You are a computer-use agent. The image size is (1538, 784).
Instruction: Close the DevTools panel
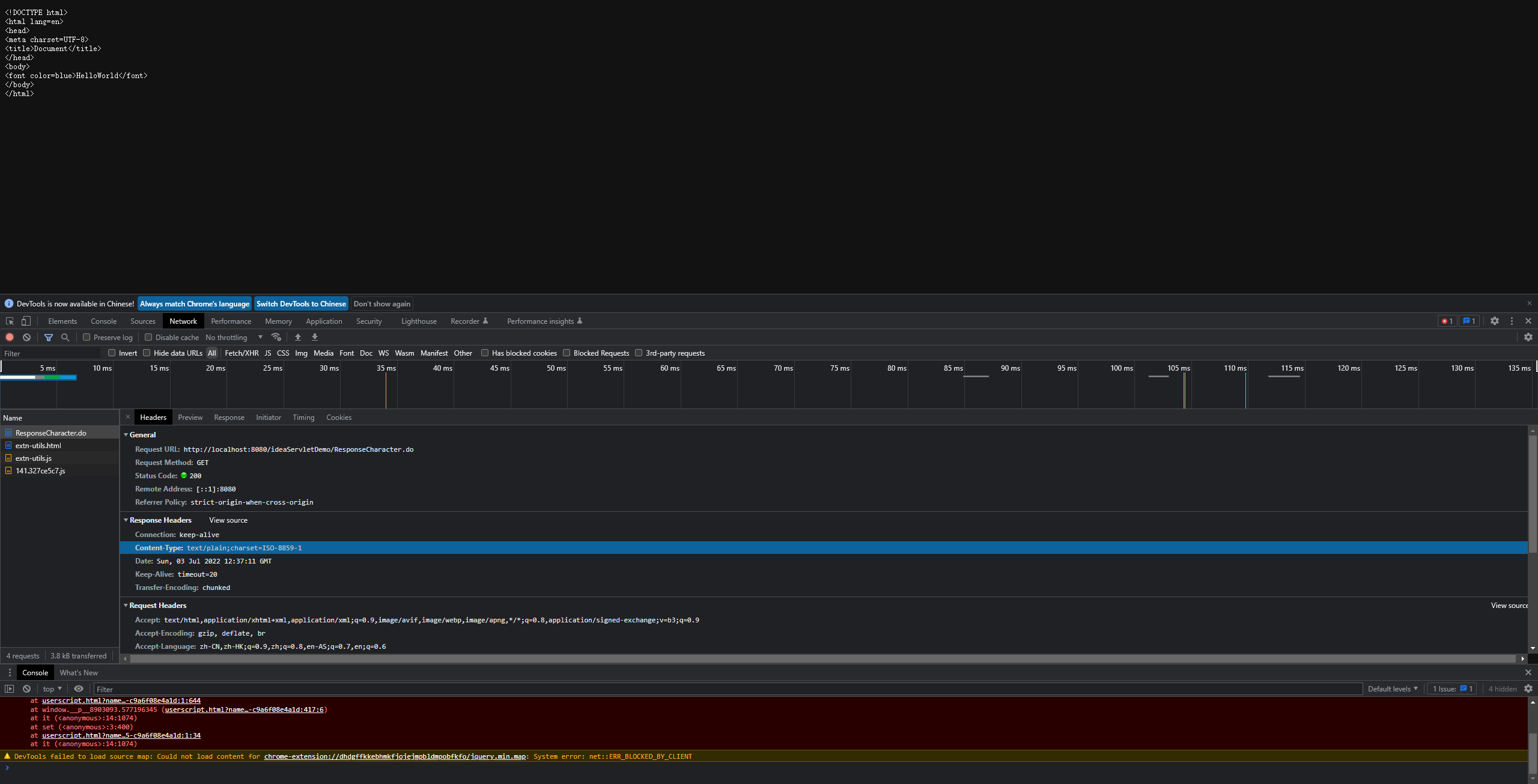click(x=1528, y=321)
